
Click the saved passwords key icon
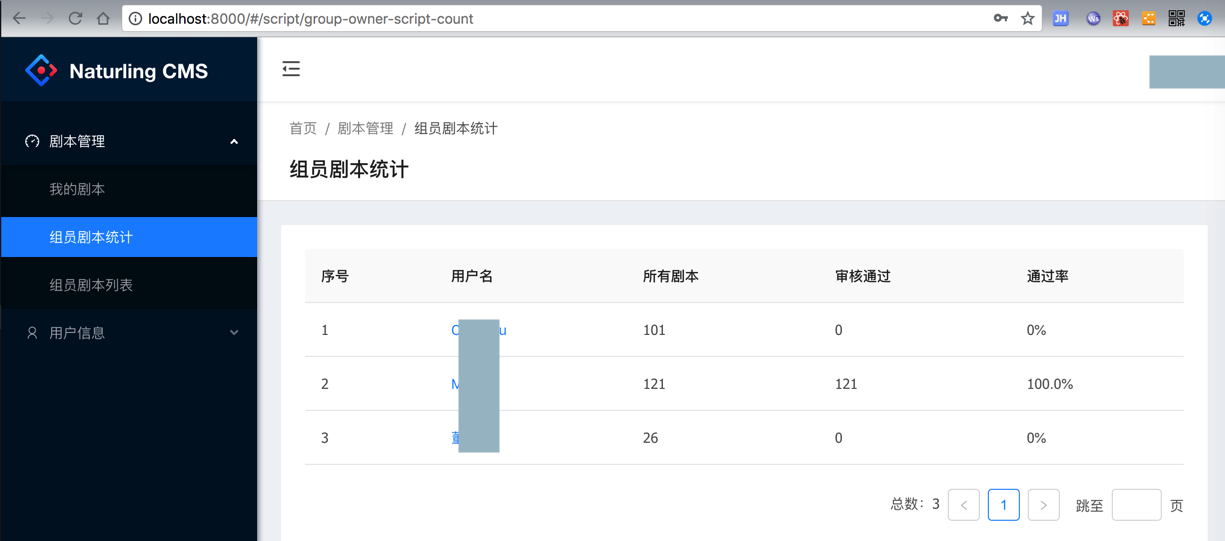point(1000,18)
